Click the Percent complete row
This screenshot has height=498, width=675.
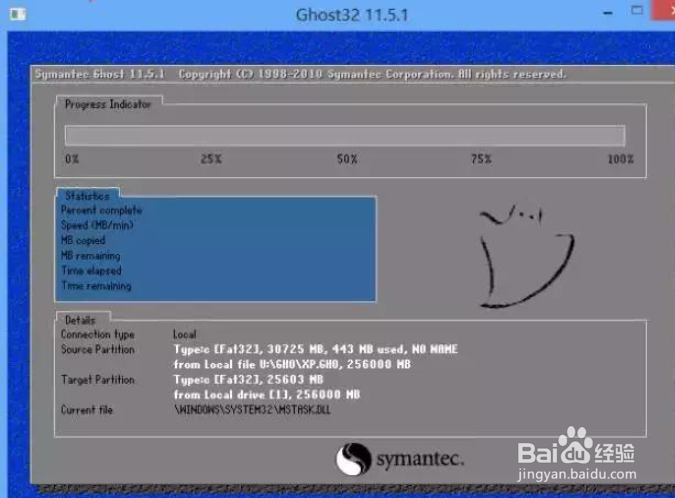tap(102, 210)
